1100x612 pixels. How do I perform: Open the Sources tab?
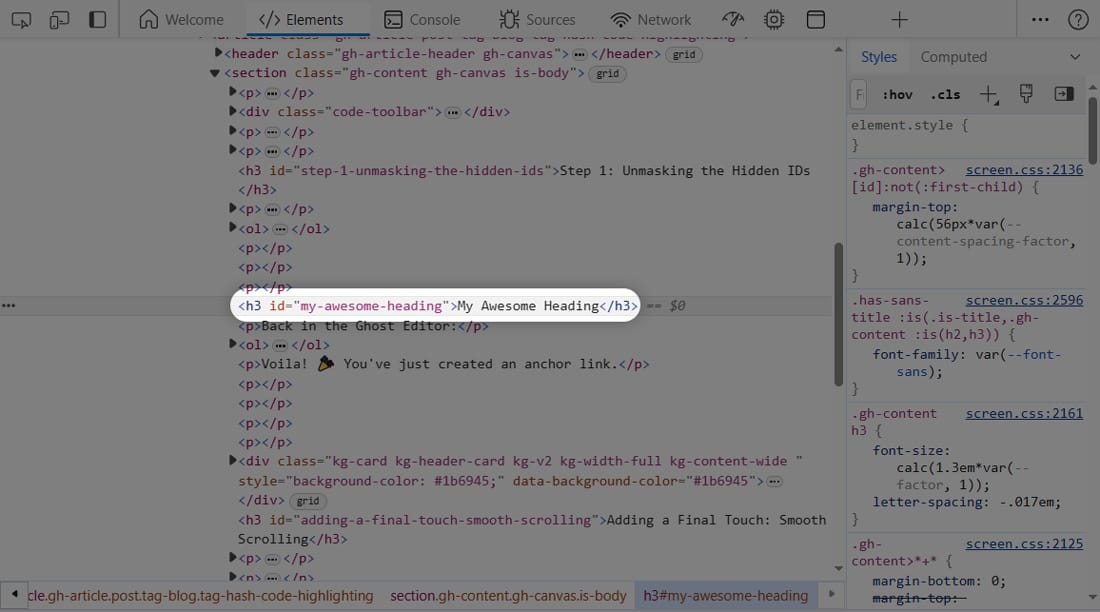pyautogui.click(x=537, y=20)
